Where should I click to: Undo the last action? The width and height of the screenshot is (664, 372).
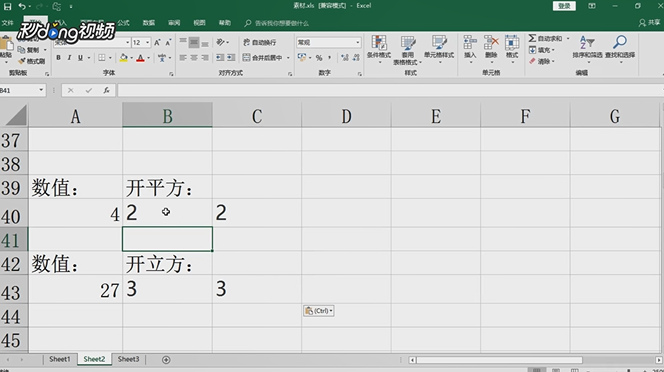[x=22, y=6]
